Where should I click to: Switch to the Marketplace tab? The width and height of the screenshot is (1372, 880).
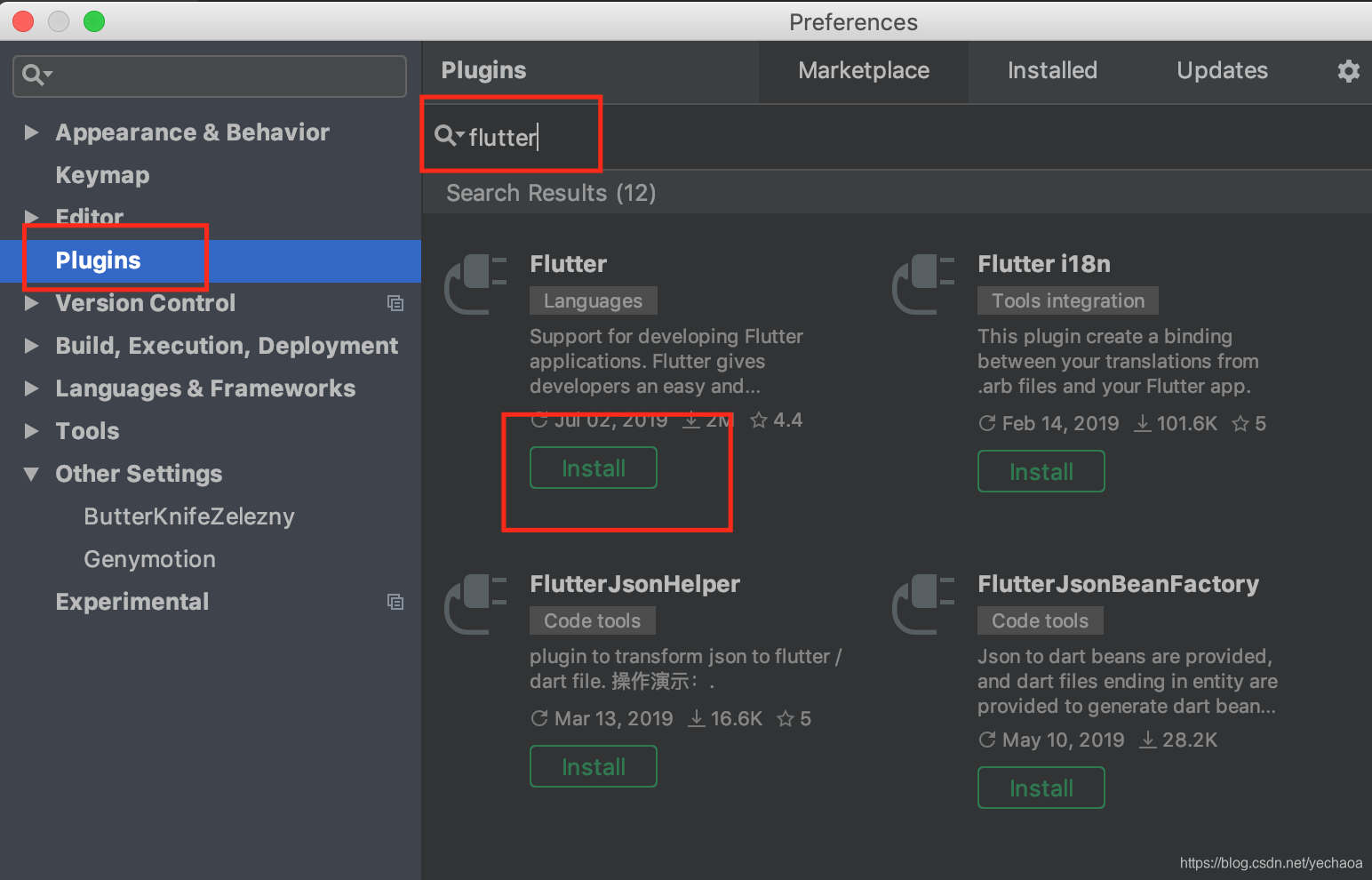pyautogui.click(x=864, y=70)
